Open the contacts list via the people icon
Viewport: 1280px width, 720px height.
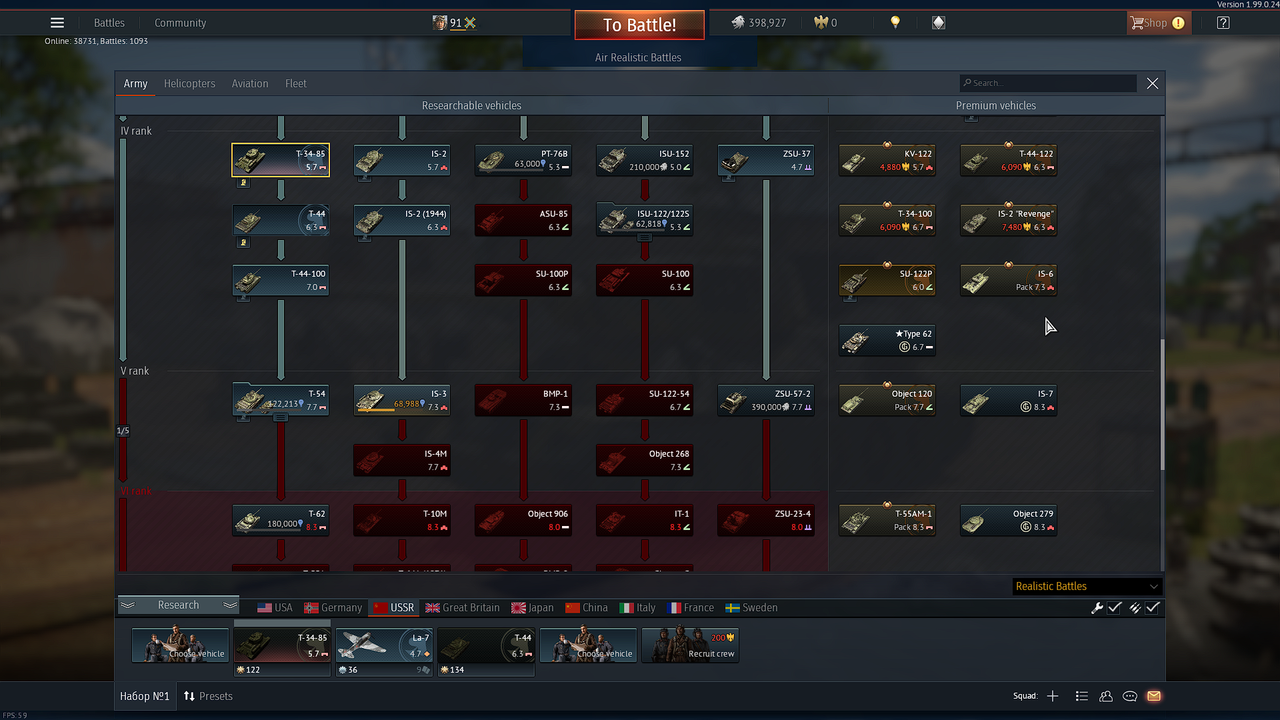pos(1105,696)
